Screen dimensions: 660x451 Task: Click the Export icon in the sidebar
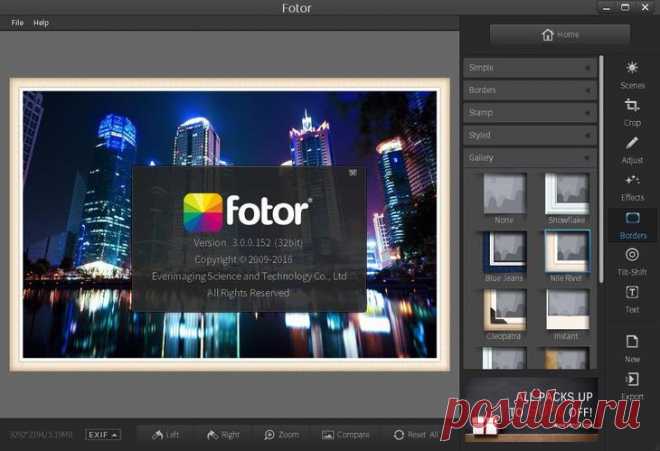(x=632, y=385)
